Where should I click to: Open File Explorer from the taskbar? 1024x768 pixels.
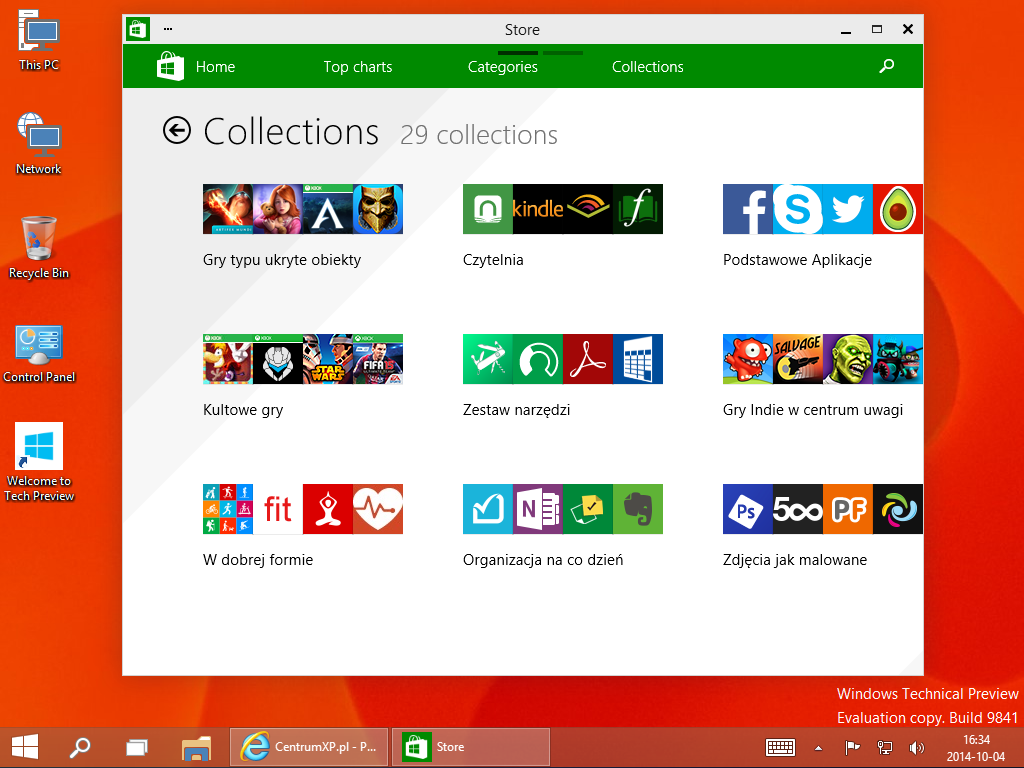(197, 747)
